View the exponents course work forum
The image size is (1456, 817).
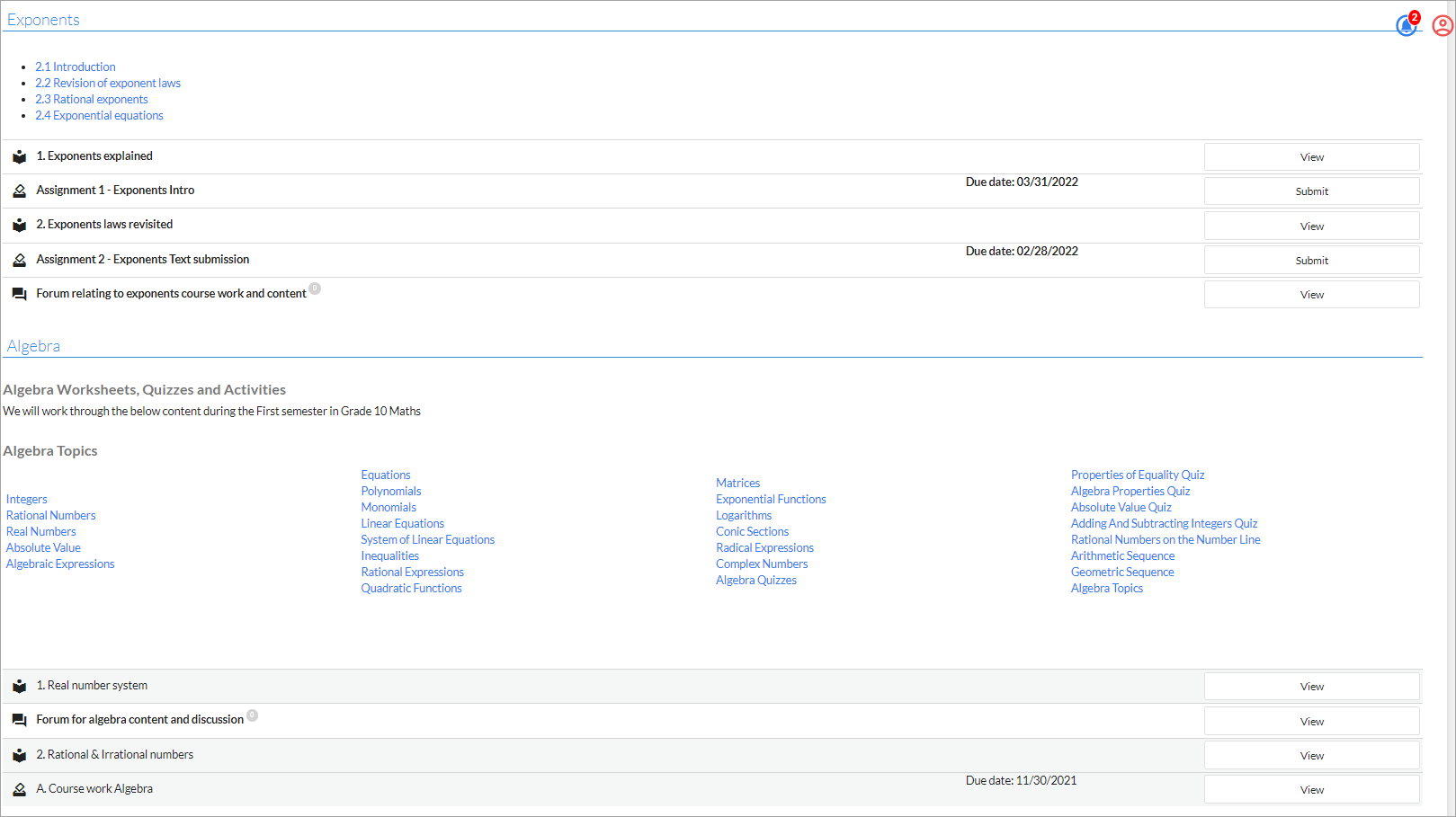(x=1311, y=295)
